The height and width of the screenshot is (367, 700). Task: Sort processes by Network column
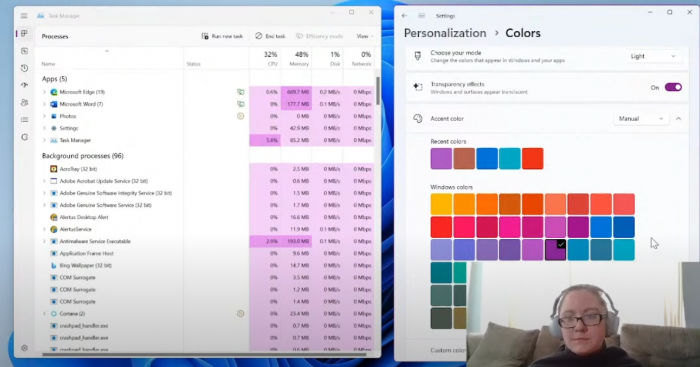[x=359, y=58]
